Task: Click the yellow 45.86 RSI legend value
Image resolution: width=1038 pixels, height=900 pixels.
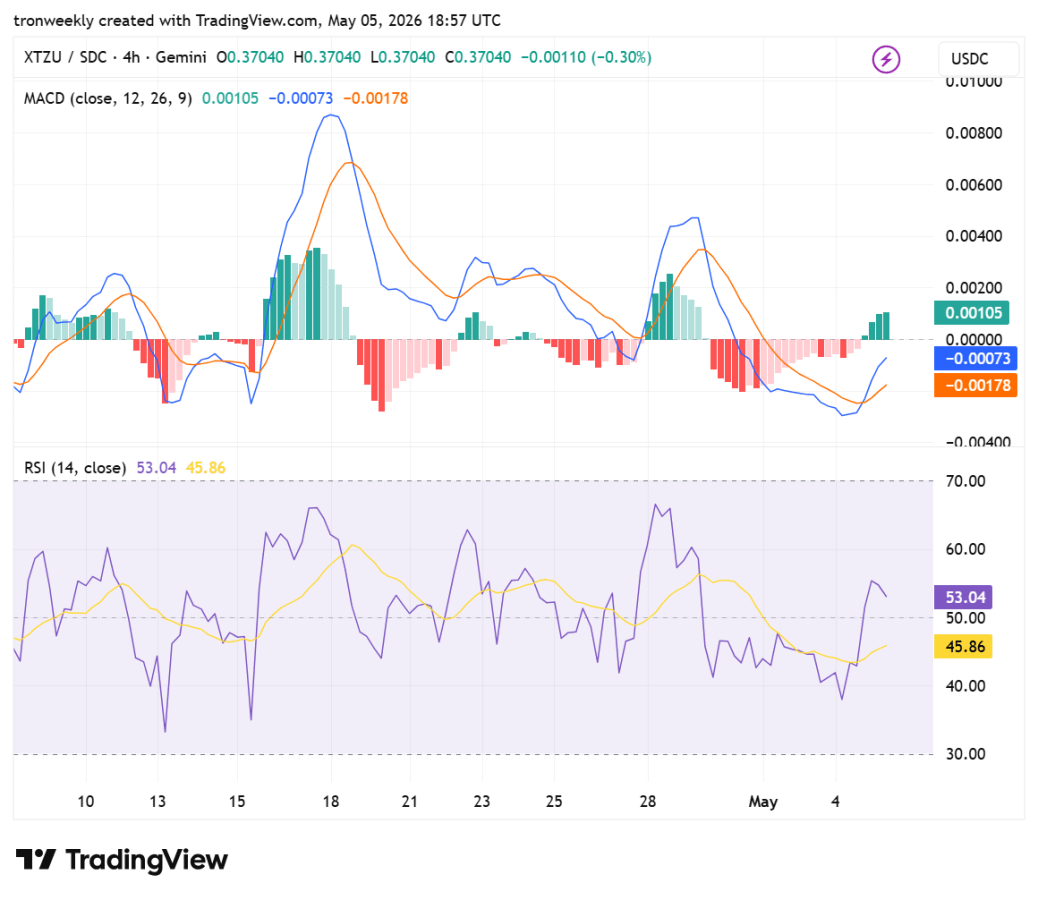Action: [x=206, y=468]
